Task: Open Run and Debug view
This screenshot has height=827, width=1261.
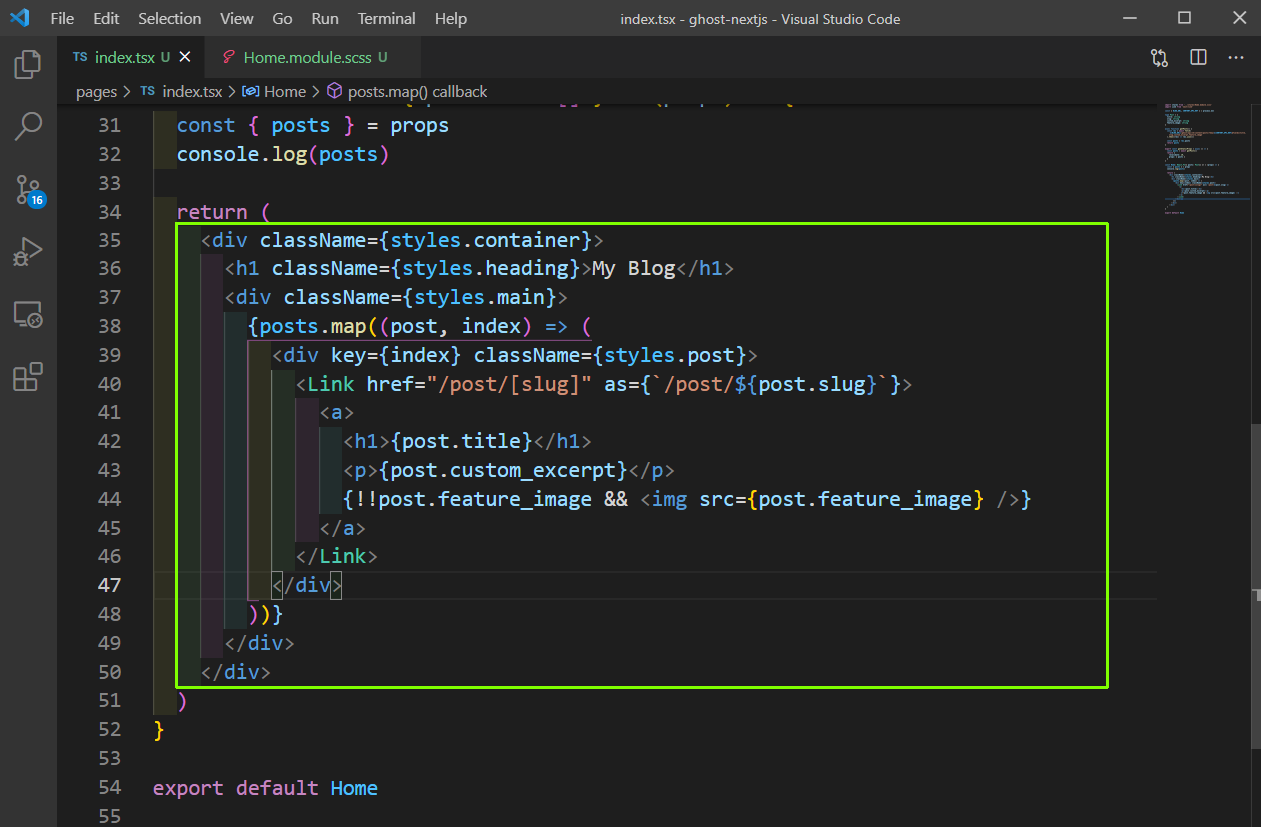Action: pos(28,251)
